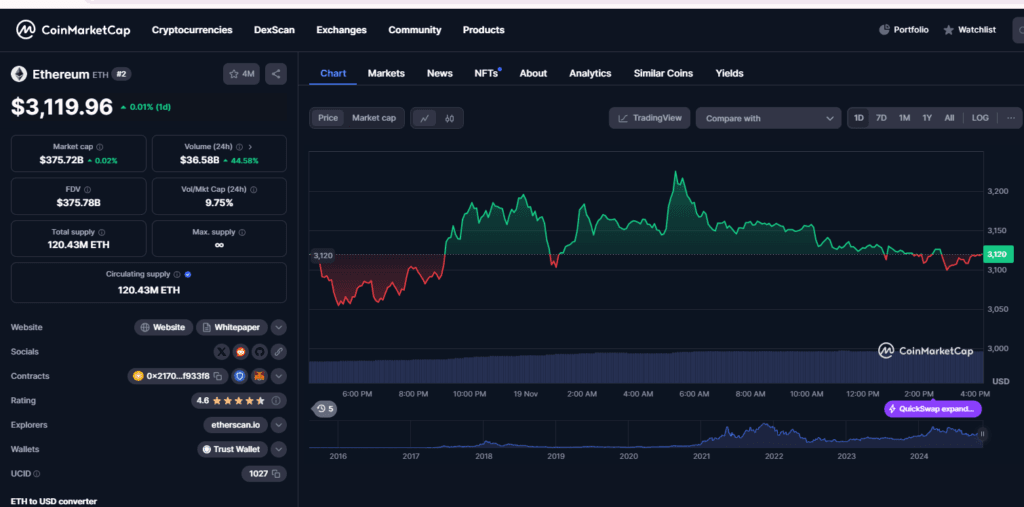1024x507 pixels.
Task: Switch to the Analytics tab
Action: 590,73
